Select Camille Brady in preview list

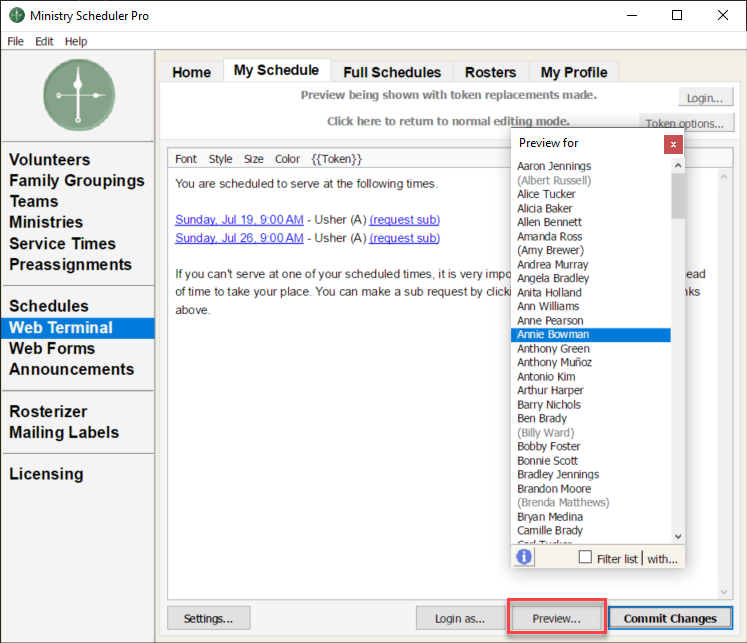(550, 531)
